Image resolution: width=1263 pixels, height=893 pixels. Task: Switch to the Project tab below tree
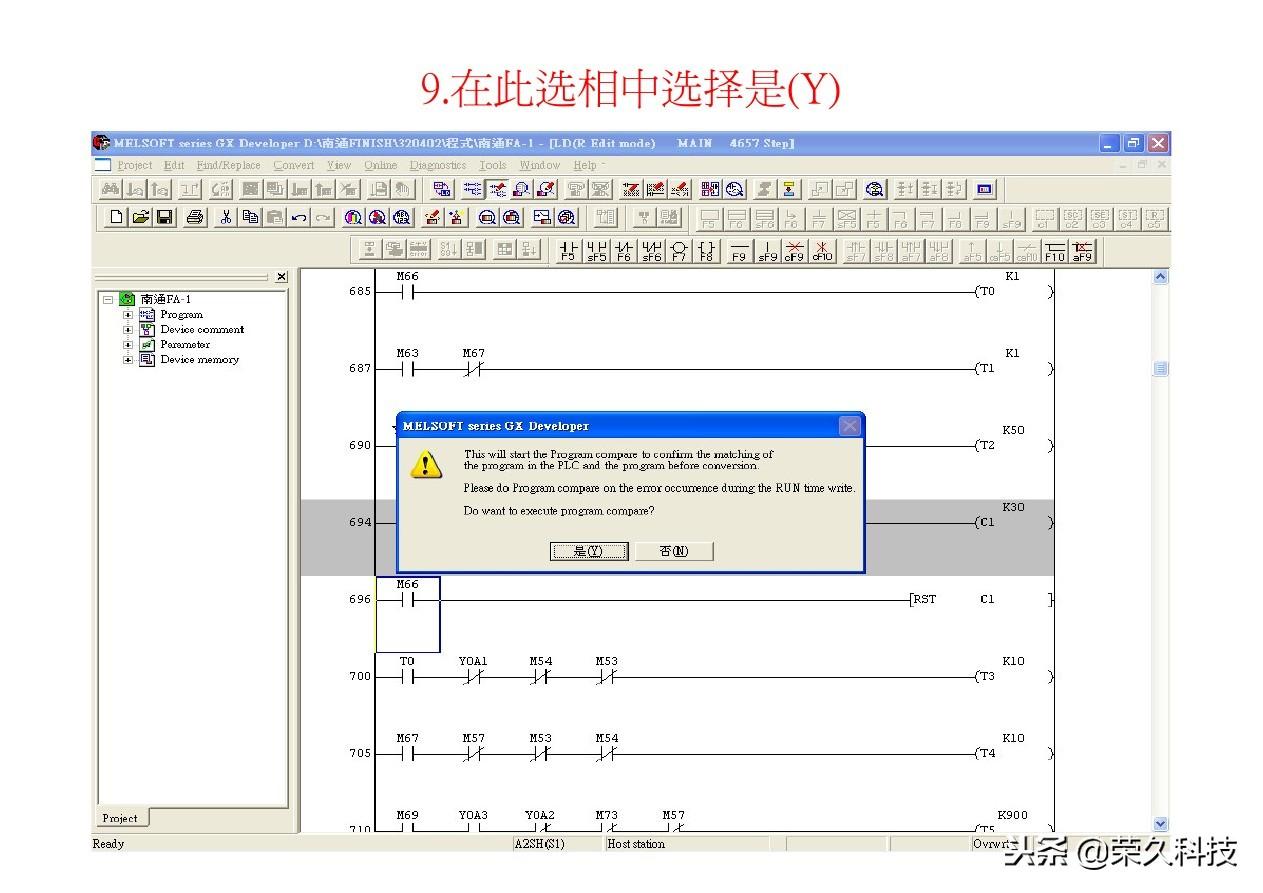coord(120,818)
